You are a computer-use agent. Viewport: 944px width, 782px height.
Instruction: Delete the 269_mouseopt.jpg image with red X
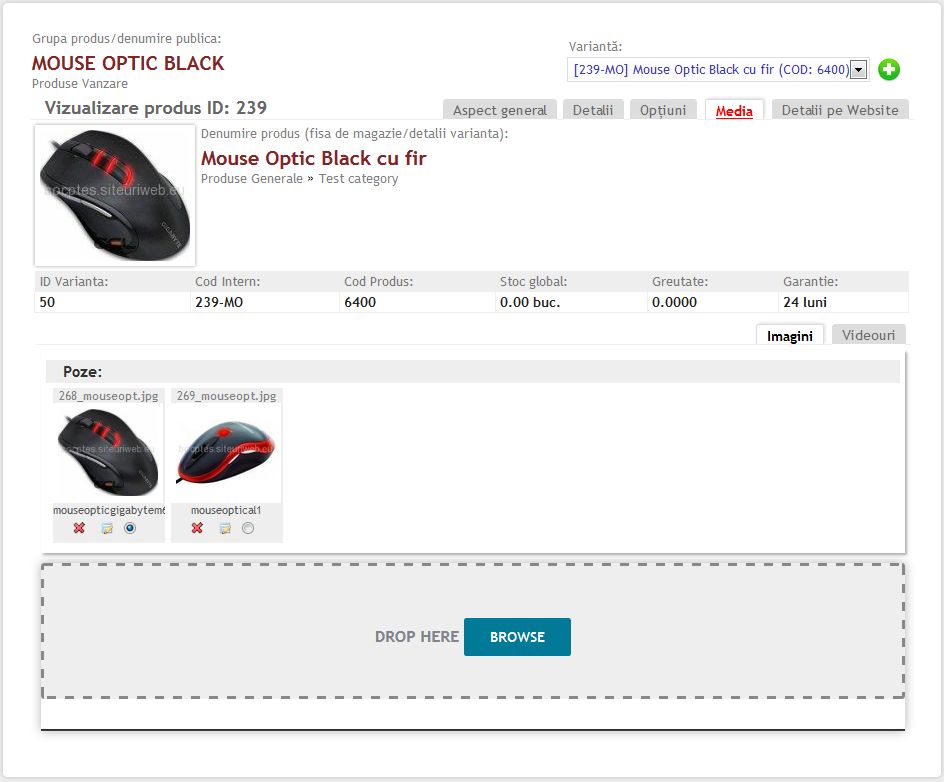click(x=197, y=528)
